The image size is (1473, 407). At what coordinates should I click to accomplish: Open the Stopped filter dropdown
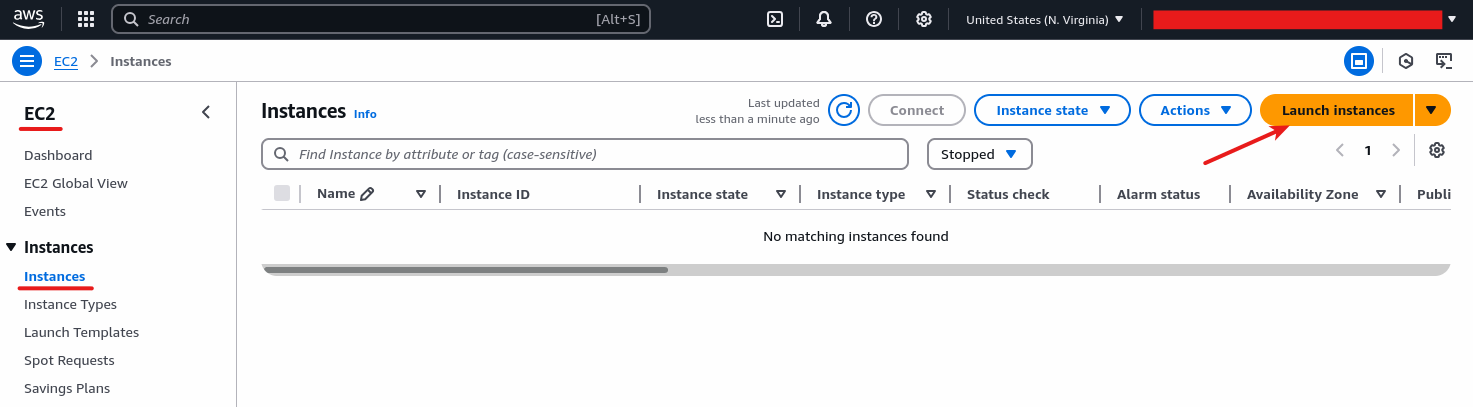[x=980, y=154]
